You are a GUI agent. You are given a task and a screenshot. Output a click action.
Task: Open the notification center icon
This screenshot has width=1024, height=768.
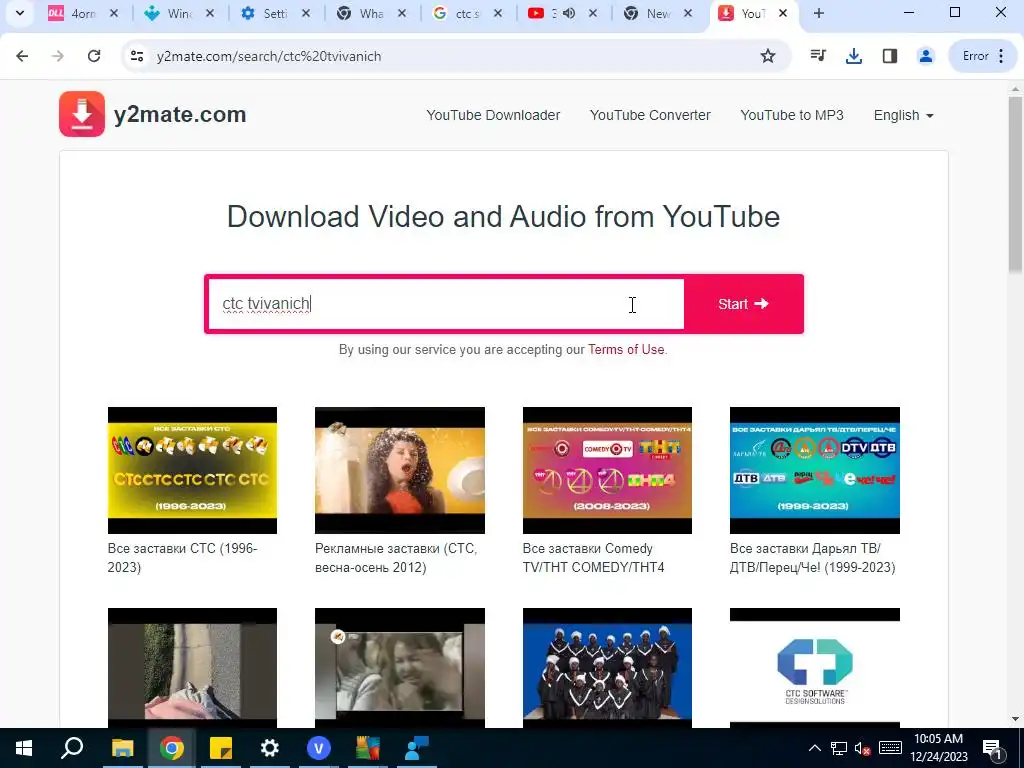(x=993, y=748)
